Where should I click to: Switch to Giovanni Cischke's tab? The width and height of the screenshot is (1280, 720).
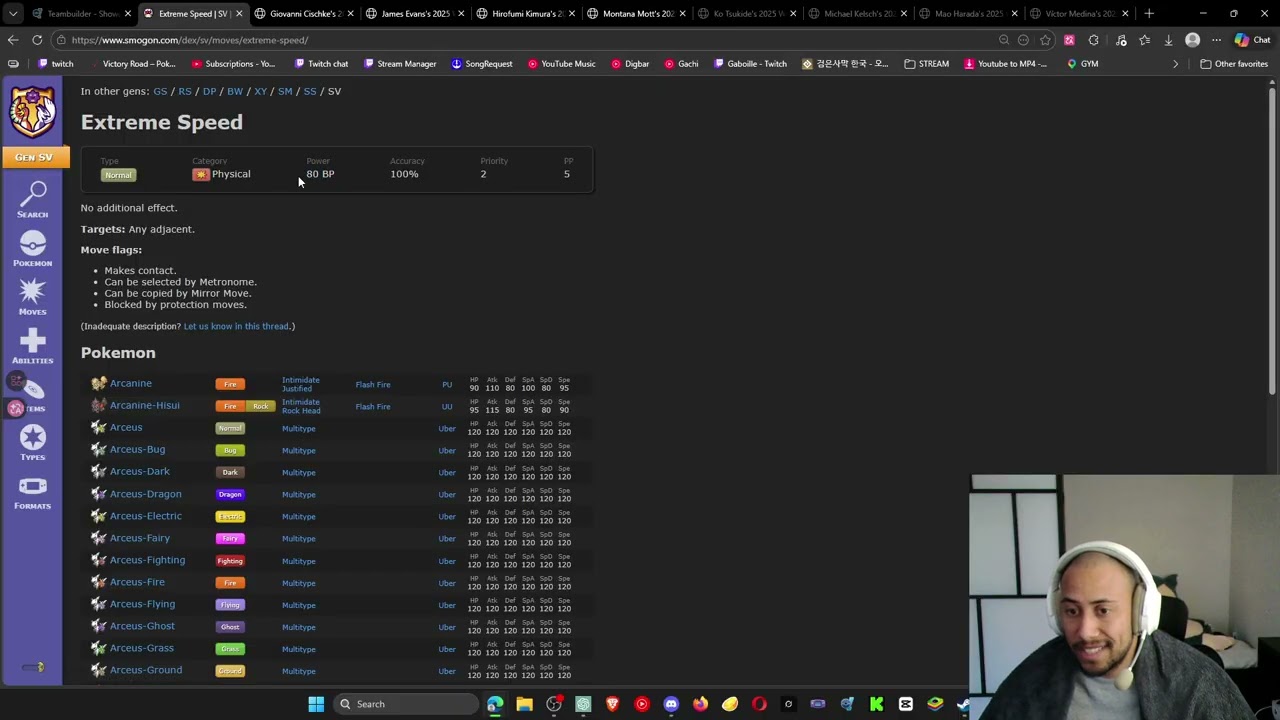pyautogui.click(x=305, y=14)
